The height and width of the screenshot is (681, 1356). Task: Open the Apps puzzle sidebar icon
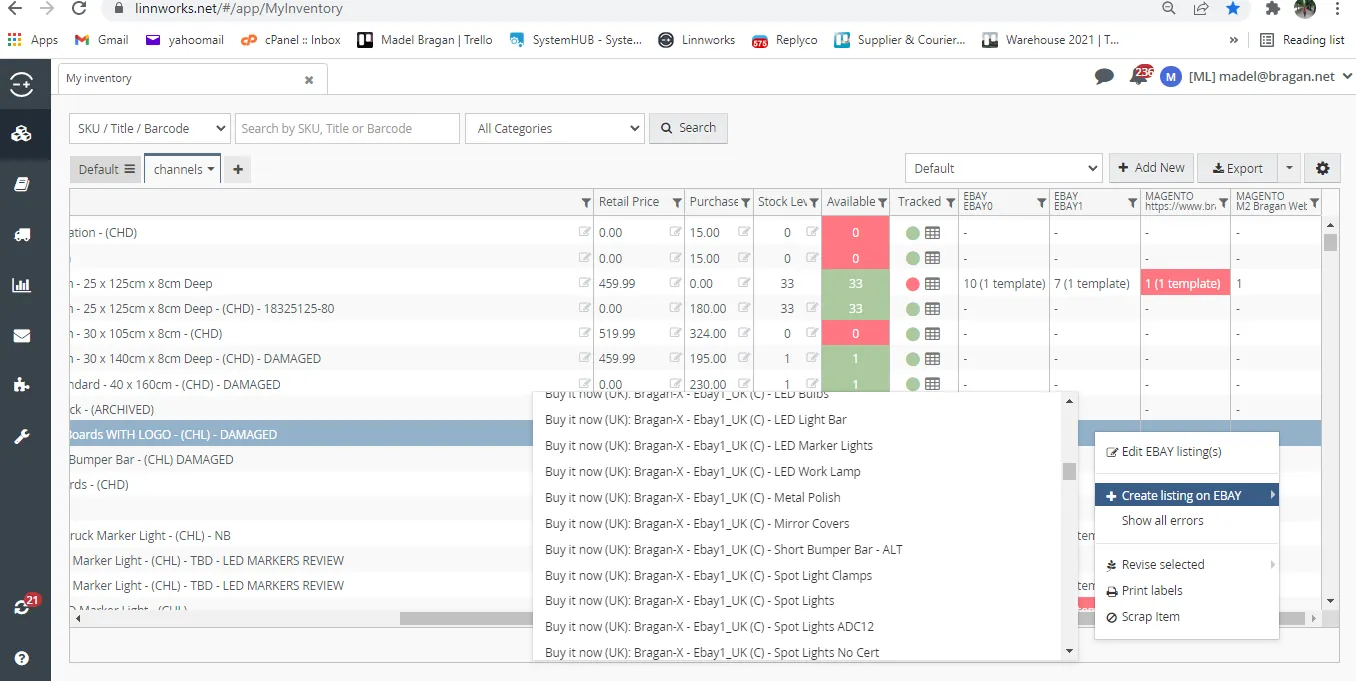(21, 385)
